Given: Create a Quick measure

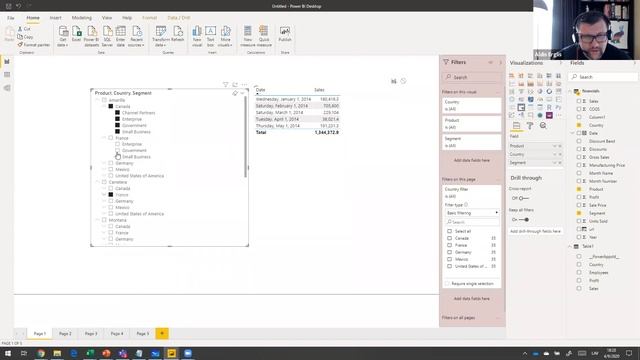Looking at the screenshot, I should (264, 36).
